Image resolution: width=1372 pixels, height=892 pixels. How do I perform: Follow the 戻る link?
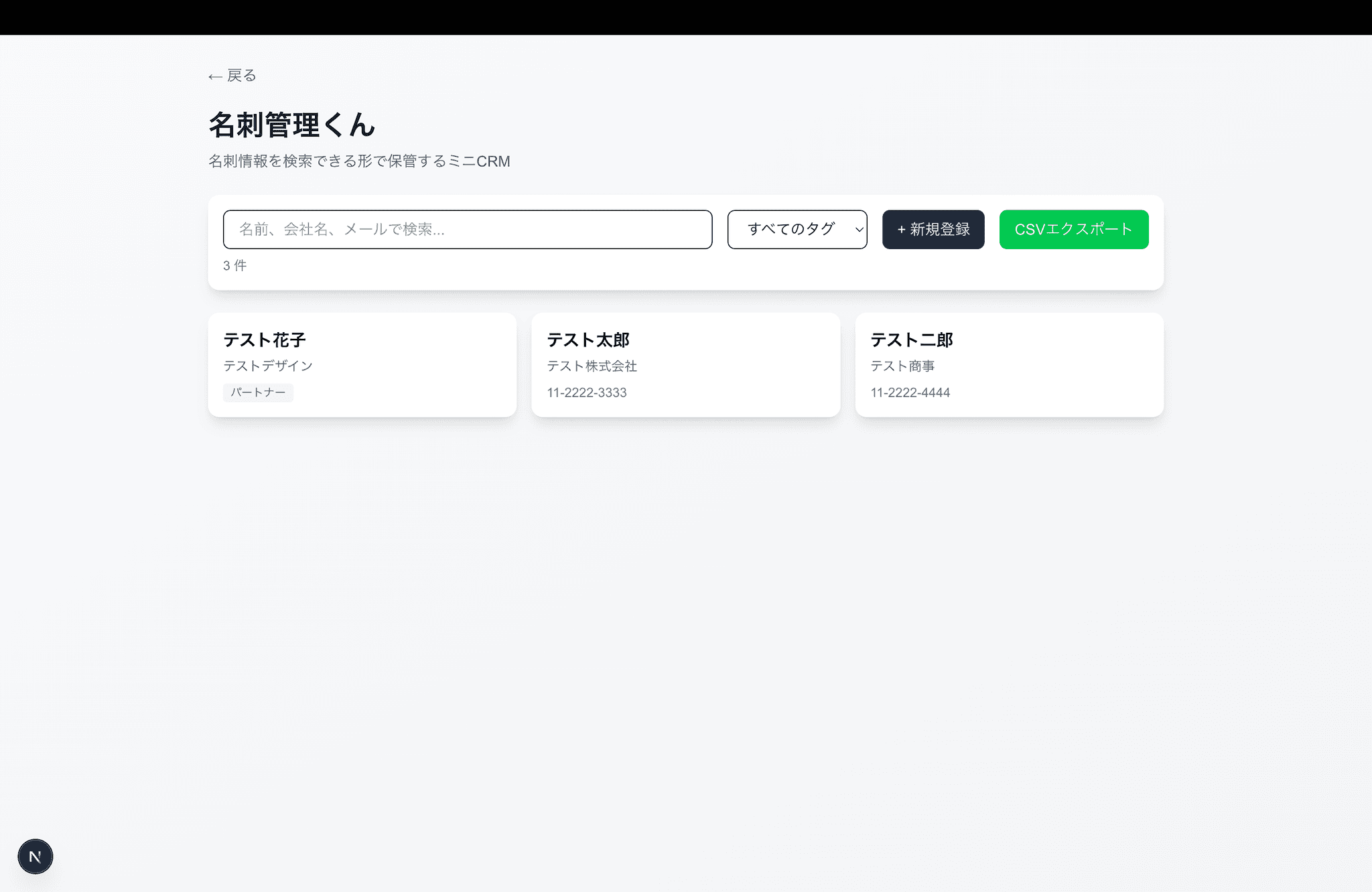(x=231, y=76)
